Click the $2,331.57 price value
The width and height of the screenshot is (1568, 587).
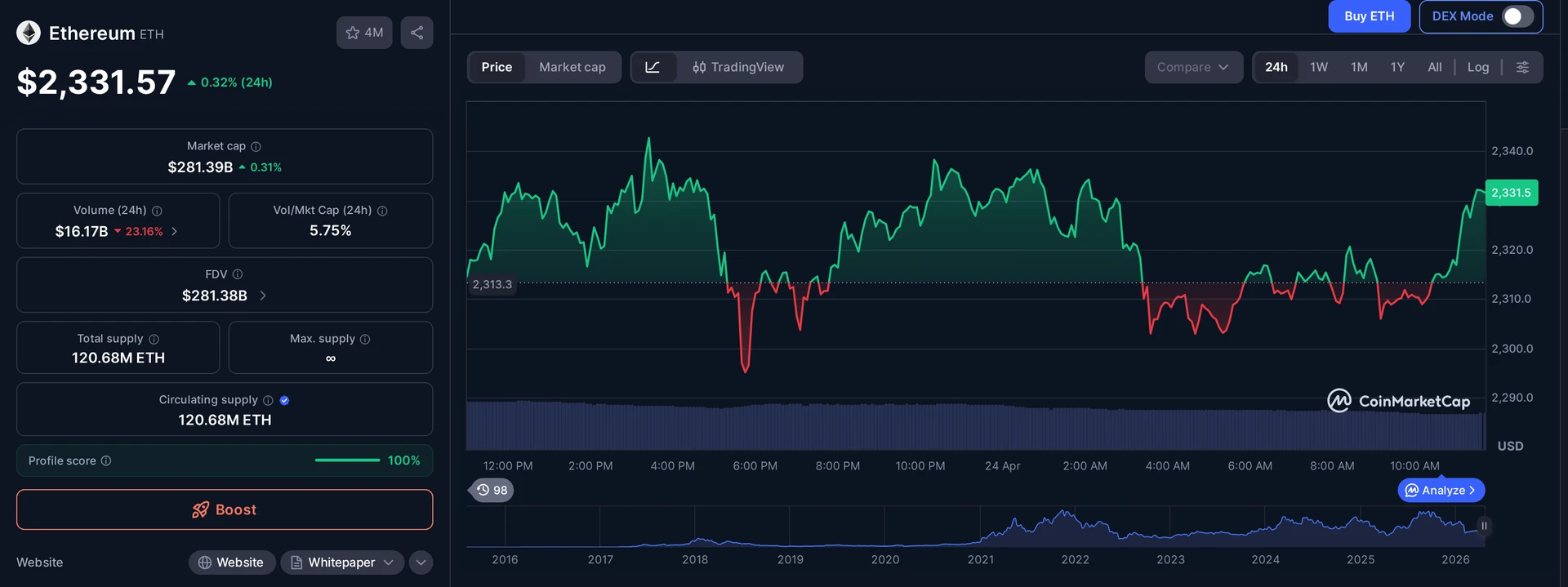pos(96,82)
